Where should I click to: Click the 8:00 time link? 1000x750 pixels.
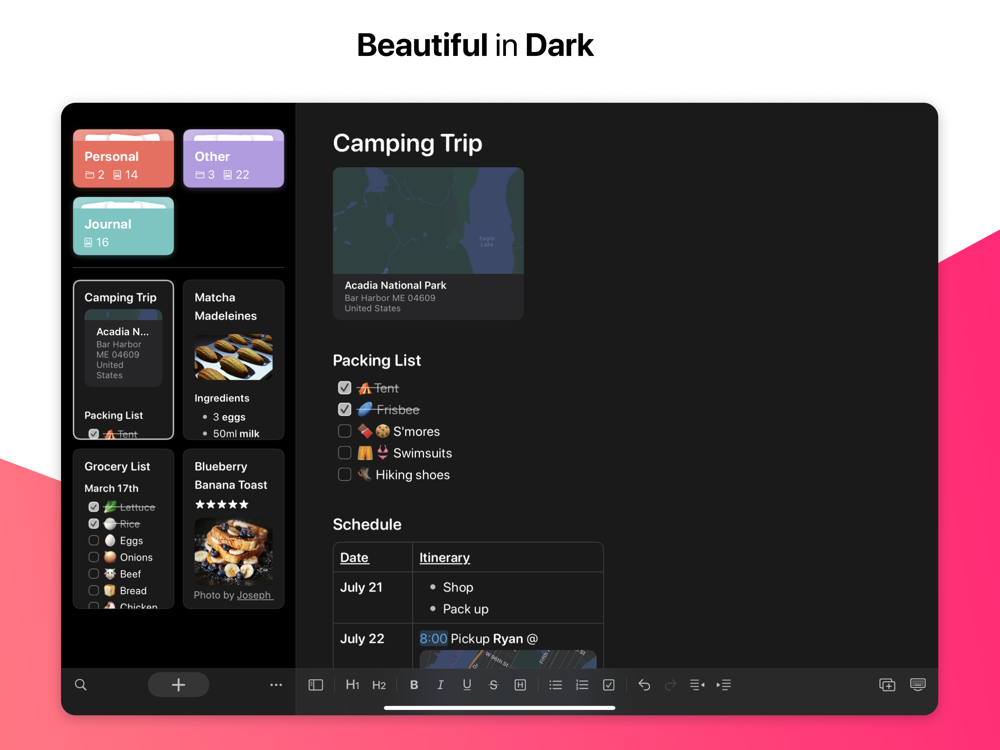(x=434, y=638)
